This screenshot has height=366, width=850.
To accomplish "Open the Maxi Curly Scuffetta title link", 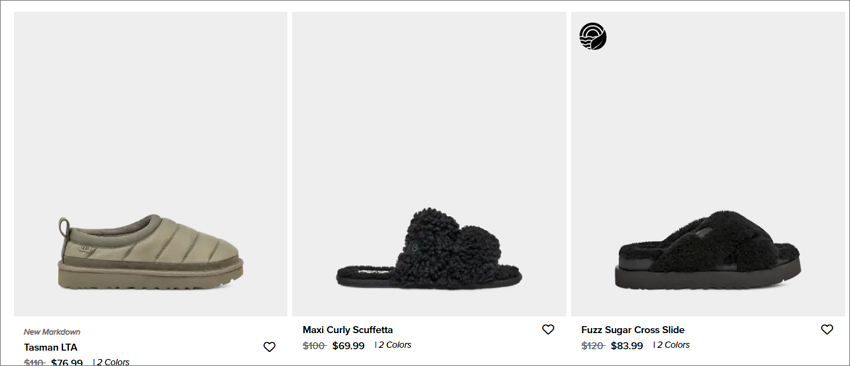I will (x=347, y=330).
